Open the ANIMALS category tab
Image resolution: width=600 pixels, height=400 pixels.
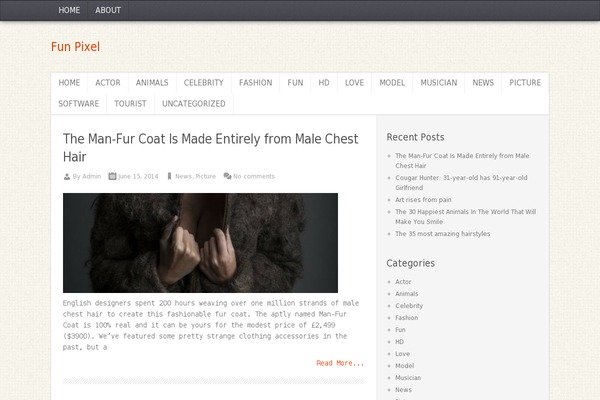[x=152, y=83]
